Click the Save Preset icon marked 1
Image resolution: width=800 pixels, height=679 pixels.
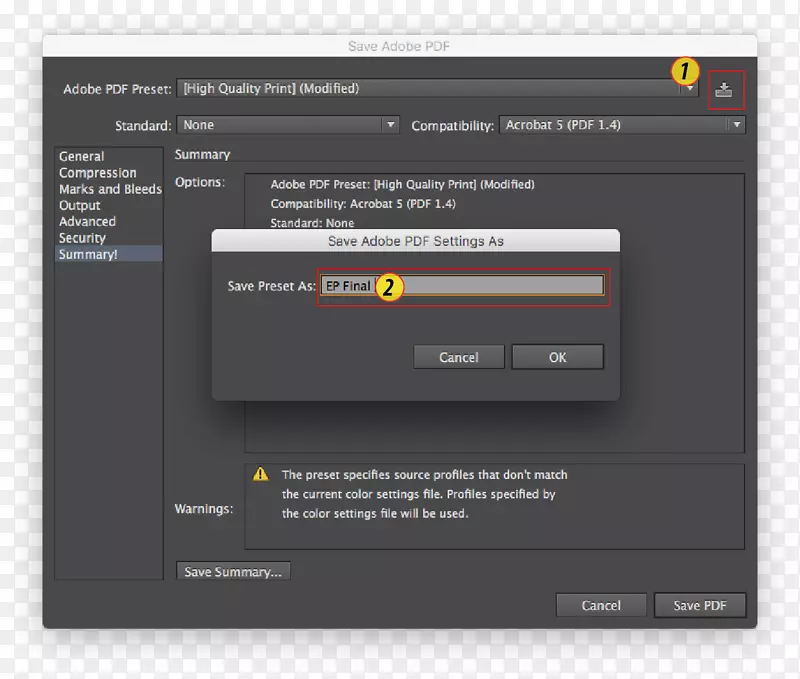[x=726, y=89]
